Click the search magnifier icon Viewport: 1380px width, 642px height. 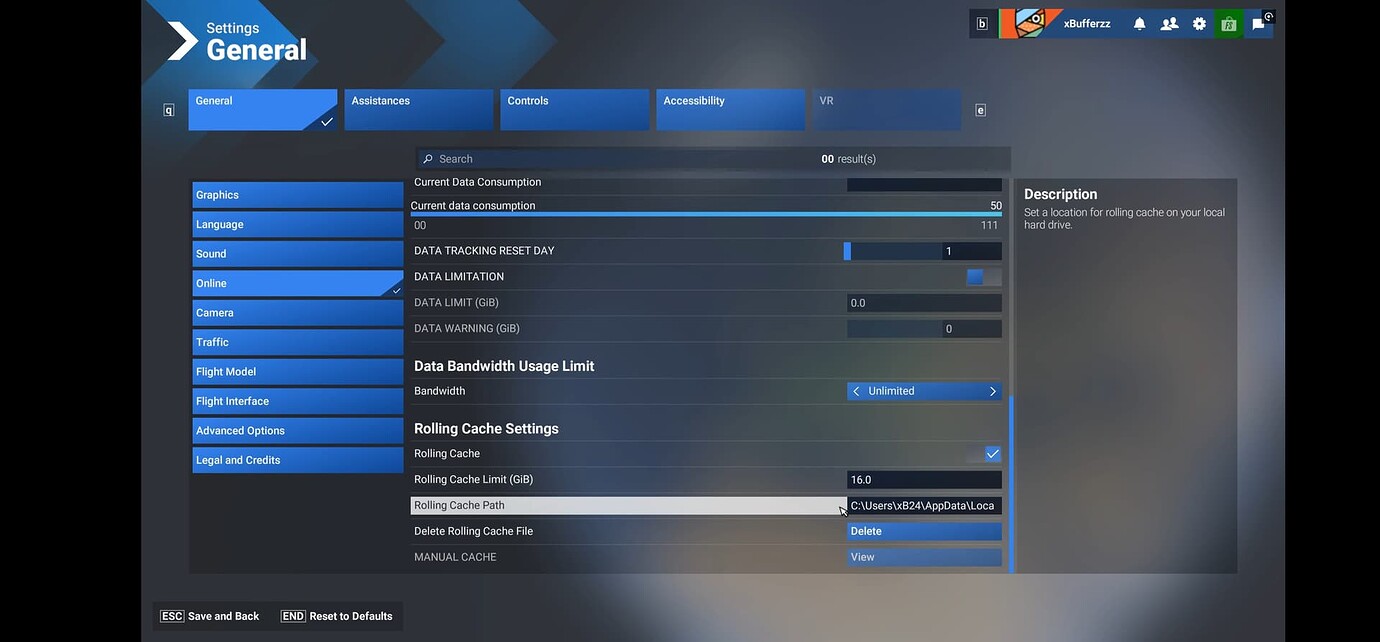pyautogui.click(x=428, y=159)
